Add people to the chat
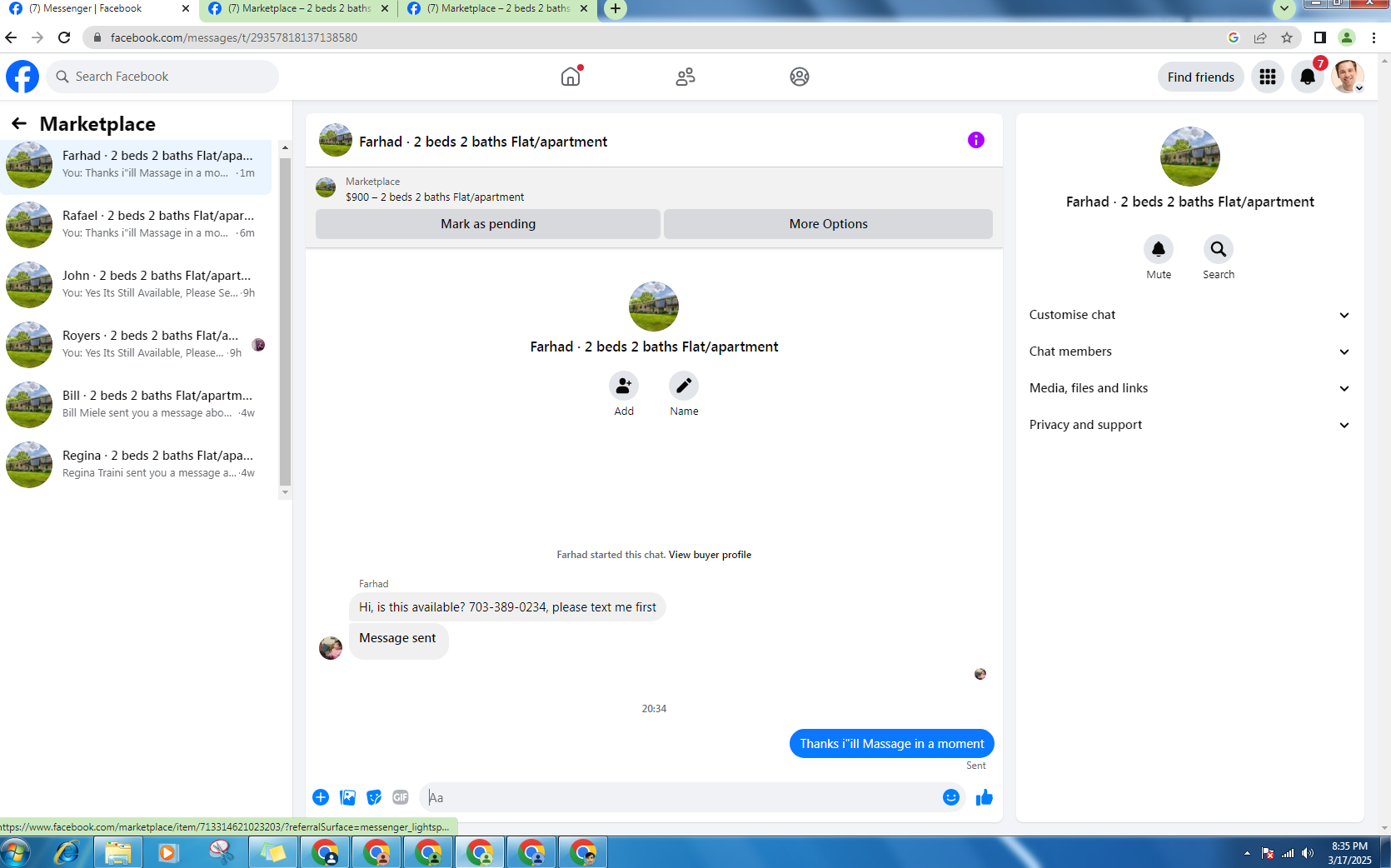This screenshot has width=1391, height=868. click(x=624, y=386)
